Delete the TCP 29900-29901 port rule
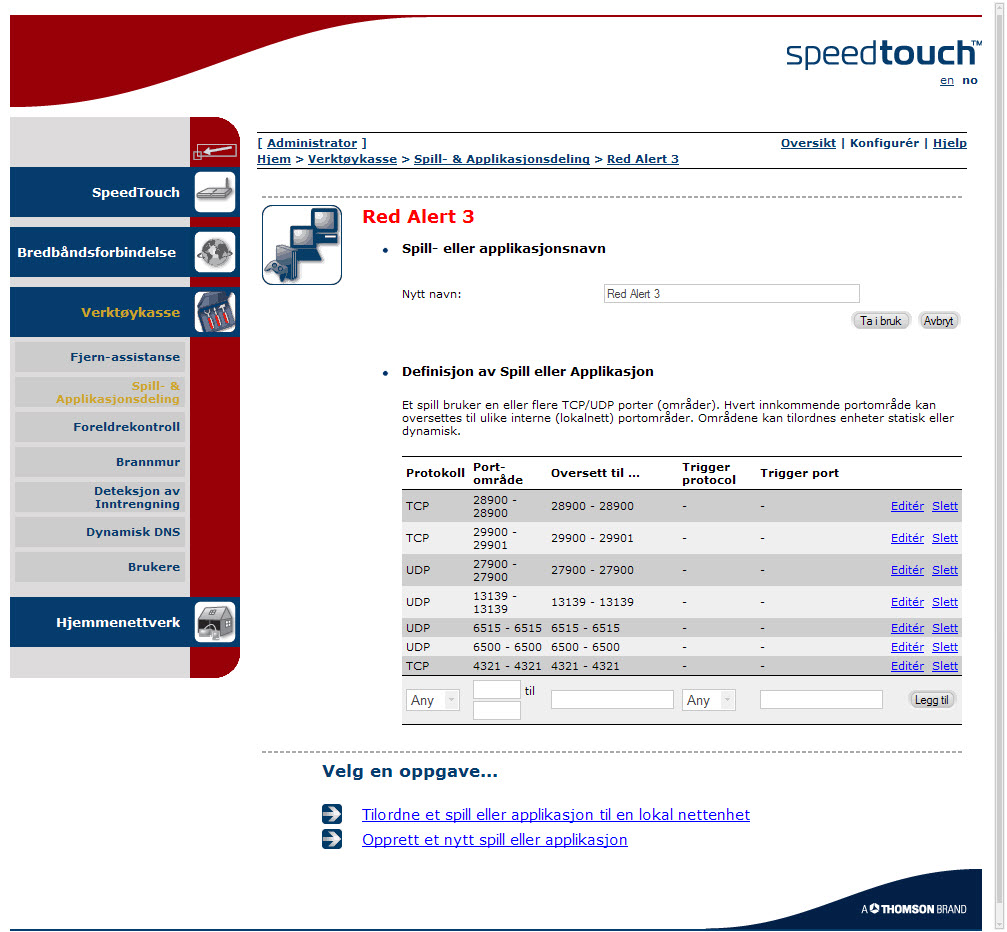This screenshot has height=932, width=1007. click(x=945, y=538)
